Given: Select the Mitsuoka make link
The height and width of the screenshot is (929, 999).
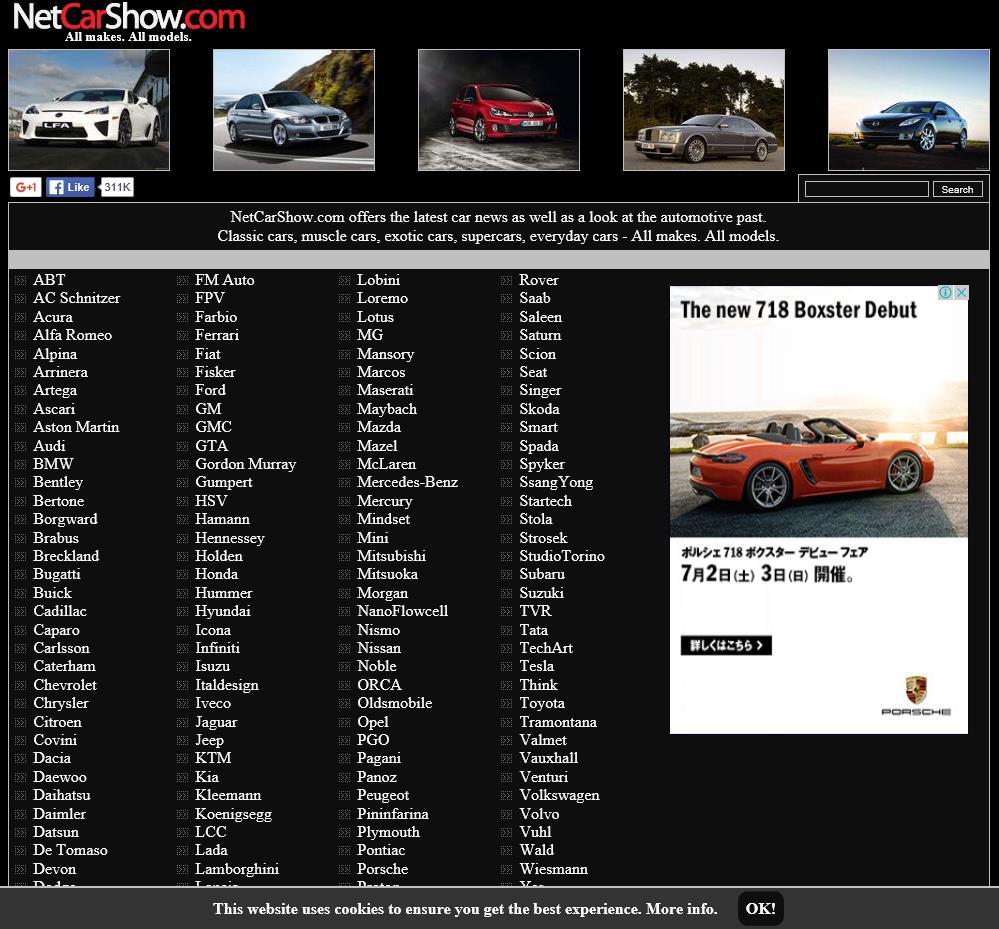Looking at the screenshot, I should [x=388, y=575].
